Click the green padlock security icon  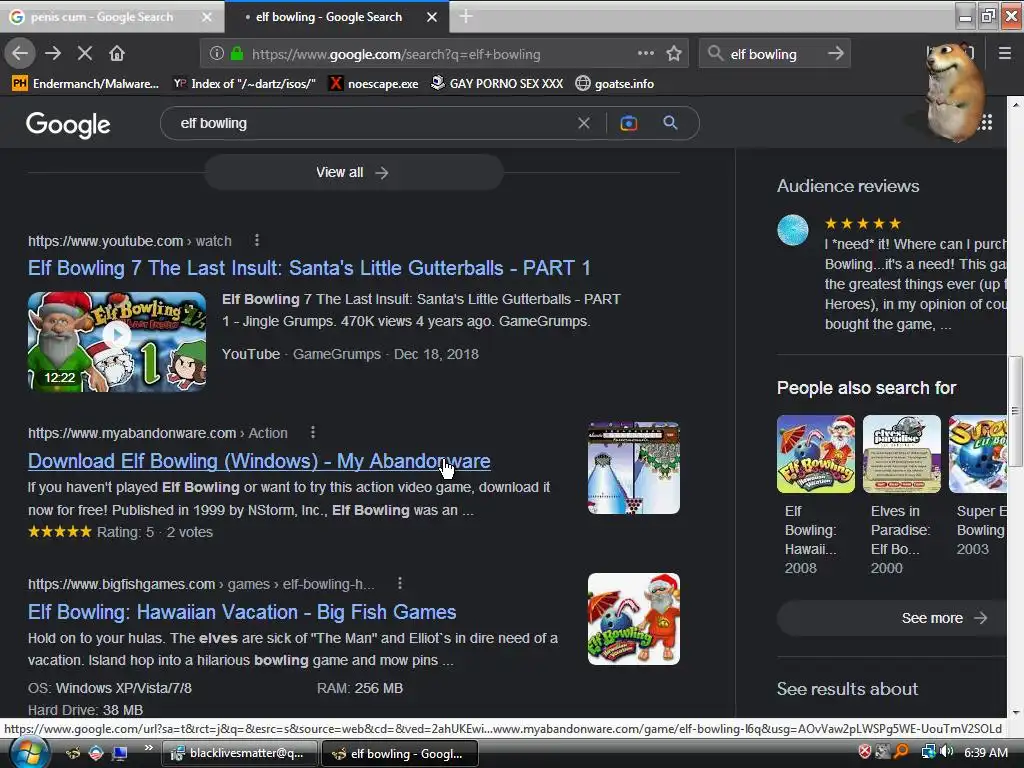point(237,54)
